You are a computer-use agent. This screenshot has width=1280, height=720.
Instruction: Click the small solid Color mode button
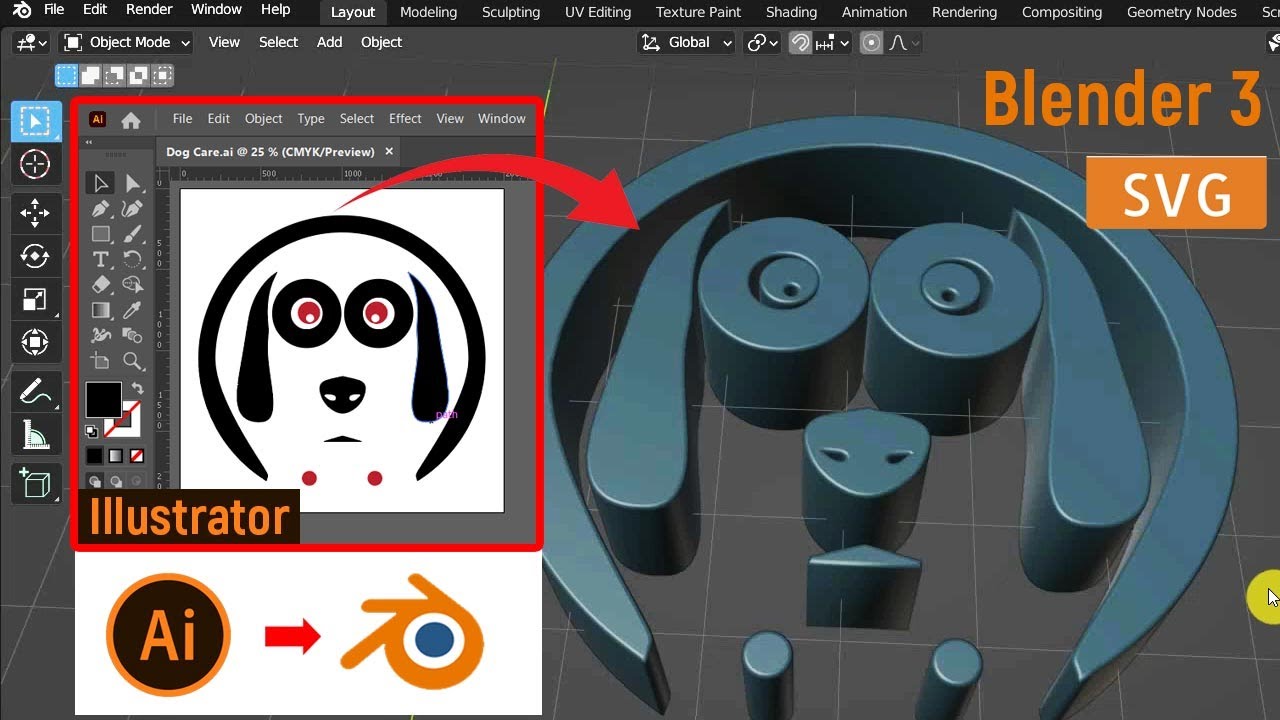(94, 456)
